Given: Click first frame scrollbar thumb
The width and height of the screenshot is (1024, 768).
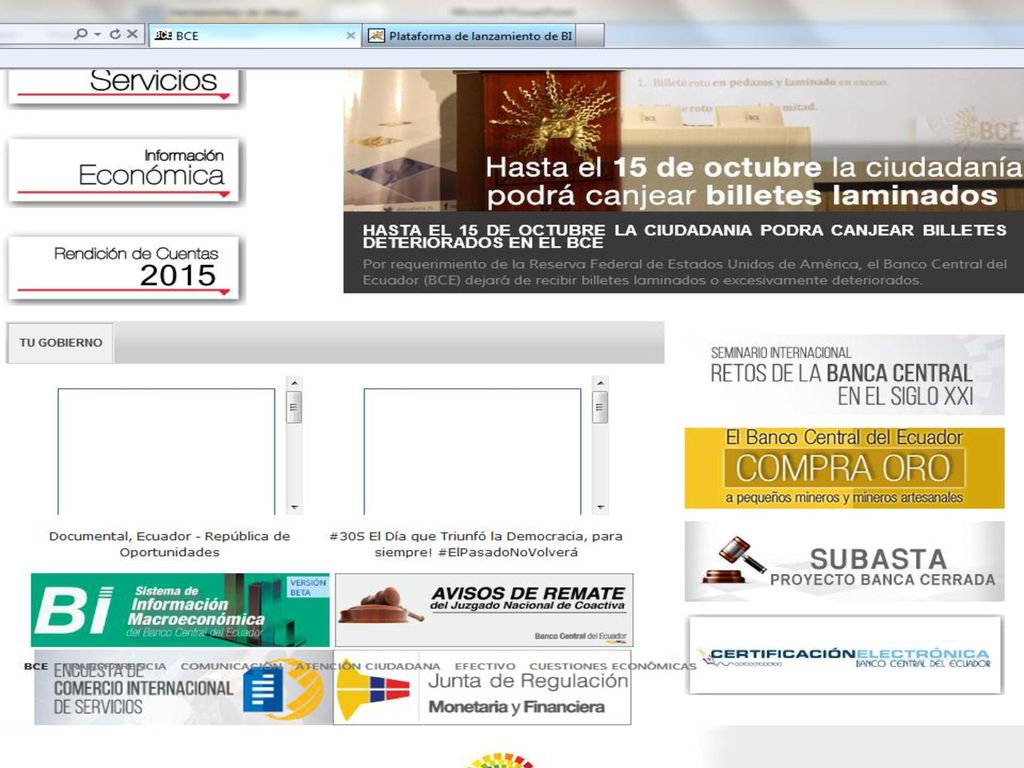Looking at the screenshot, I should coord(295,408).
